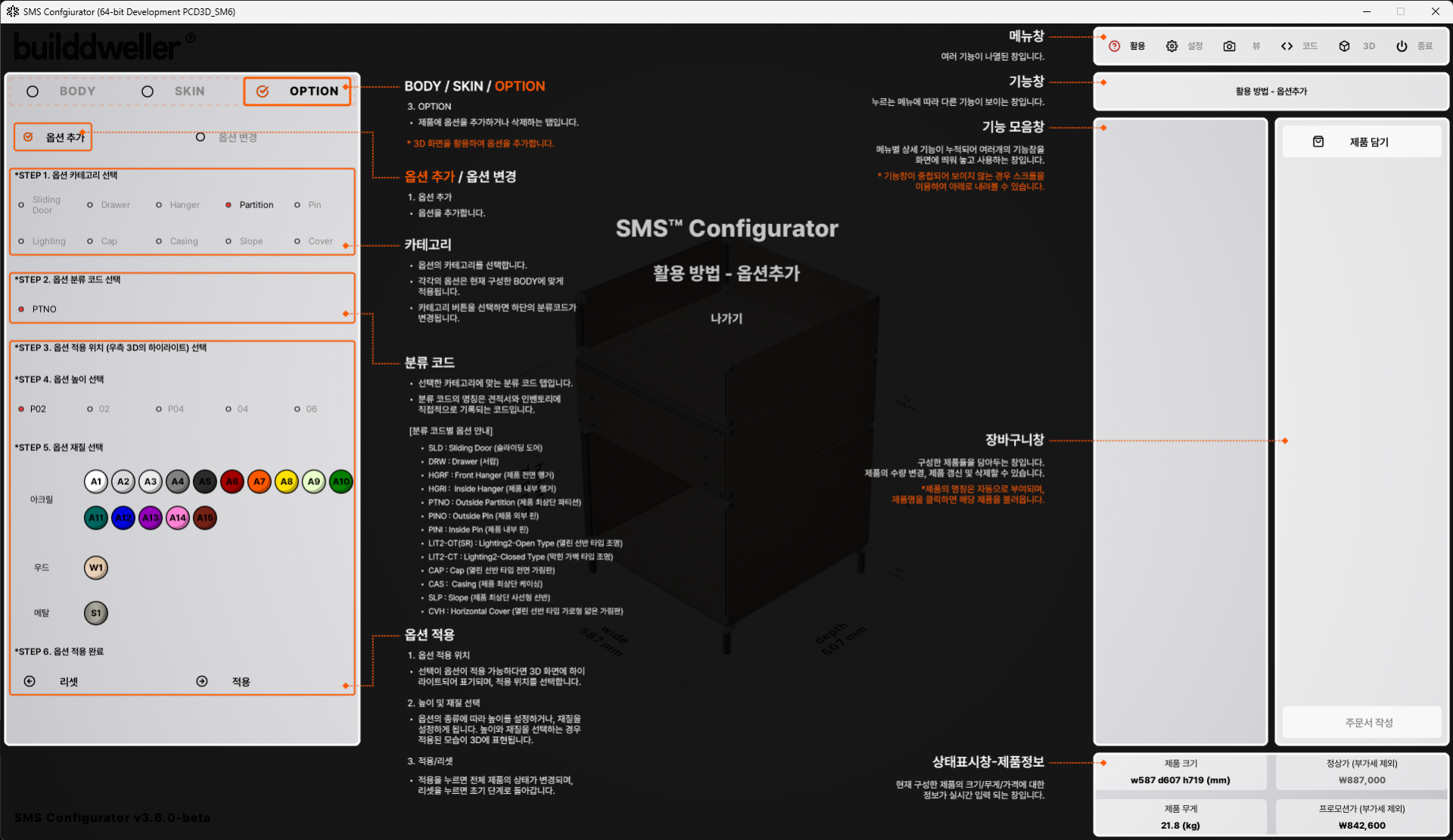1453x840 pixels.
Task: Pick acrylic swatch A1
Action: (96, 481)
